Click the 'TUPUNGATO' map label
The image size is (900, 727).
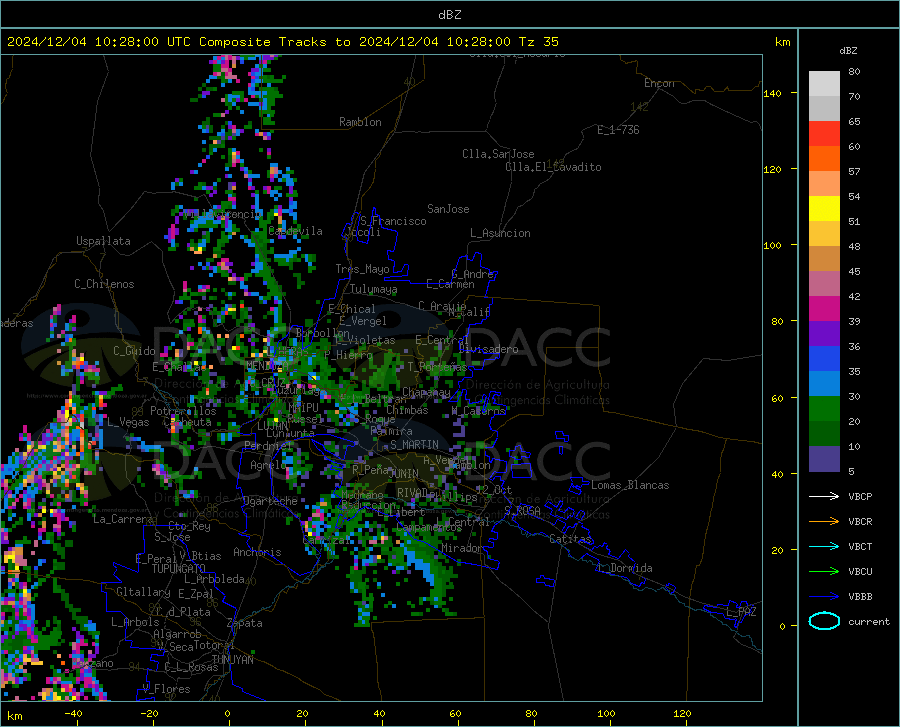(179, 569)
